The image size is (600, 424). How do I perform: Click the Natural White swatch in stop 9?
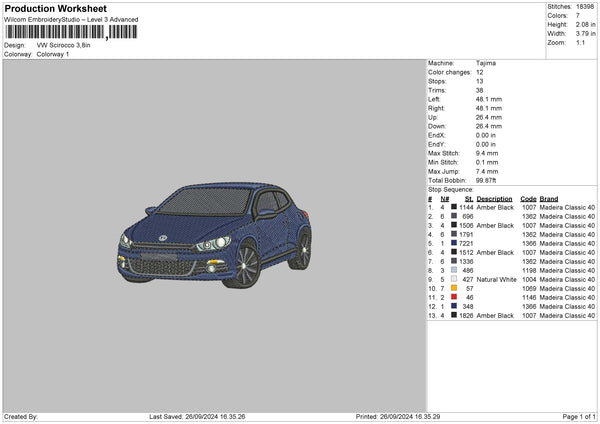(x=453, y=279)
